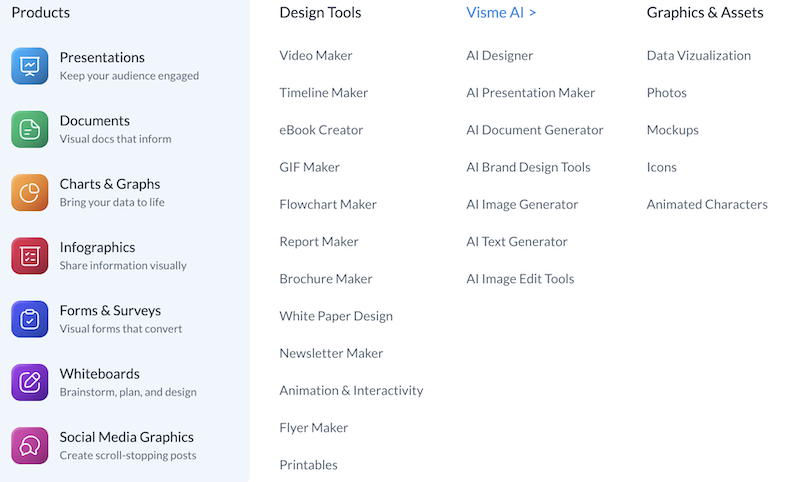Go to Timeline Maker
The width and height of the screenshot is (800, 482).
pyautogui.click(x=323, y=92)
